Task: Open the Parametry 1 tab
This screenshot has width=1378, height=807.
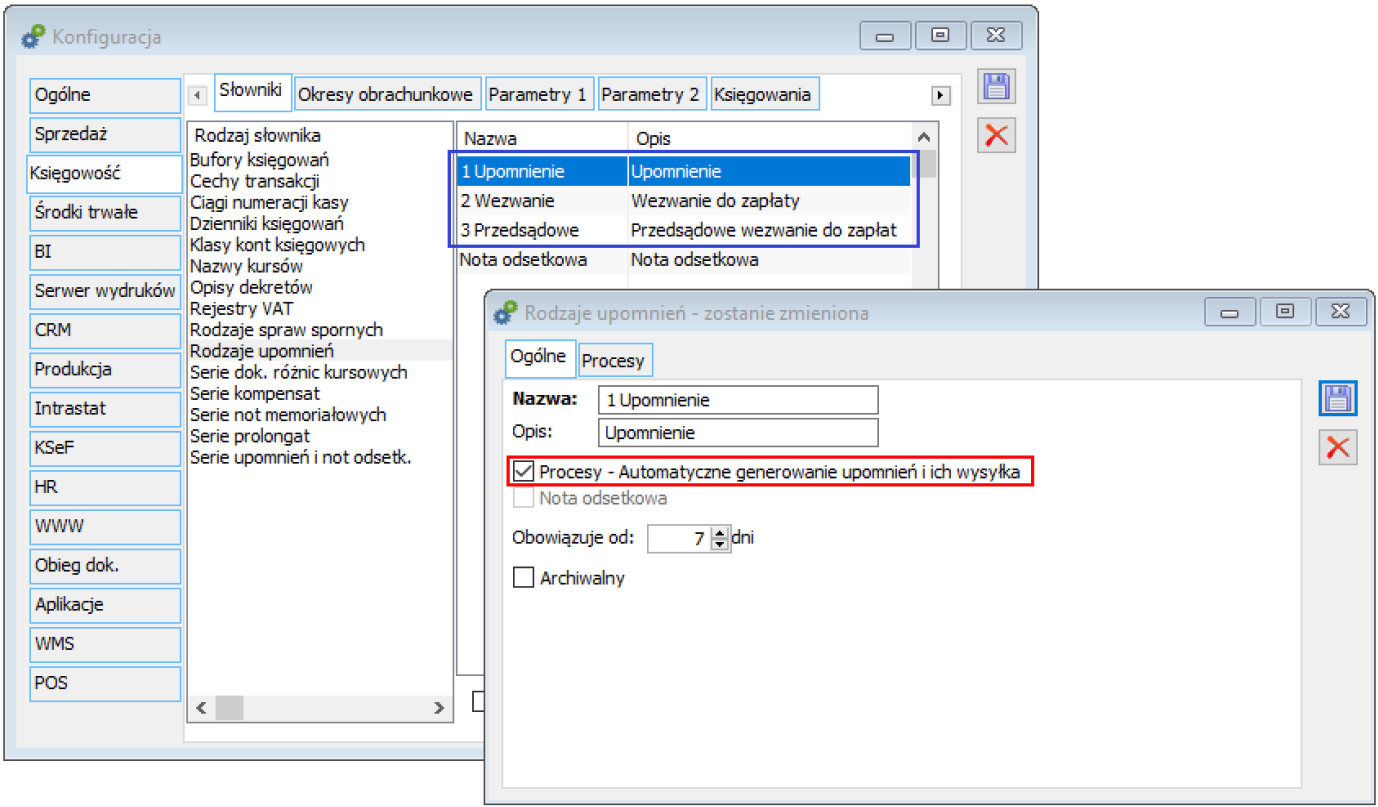Action: (540, 94)
